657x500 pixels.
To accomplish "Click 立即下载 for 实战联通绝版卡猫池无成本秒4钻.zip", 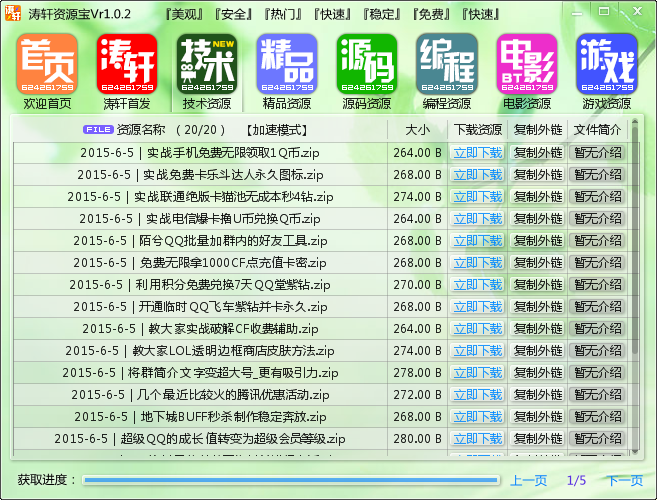I will coord(478,197).
